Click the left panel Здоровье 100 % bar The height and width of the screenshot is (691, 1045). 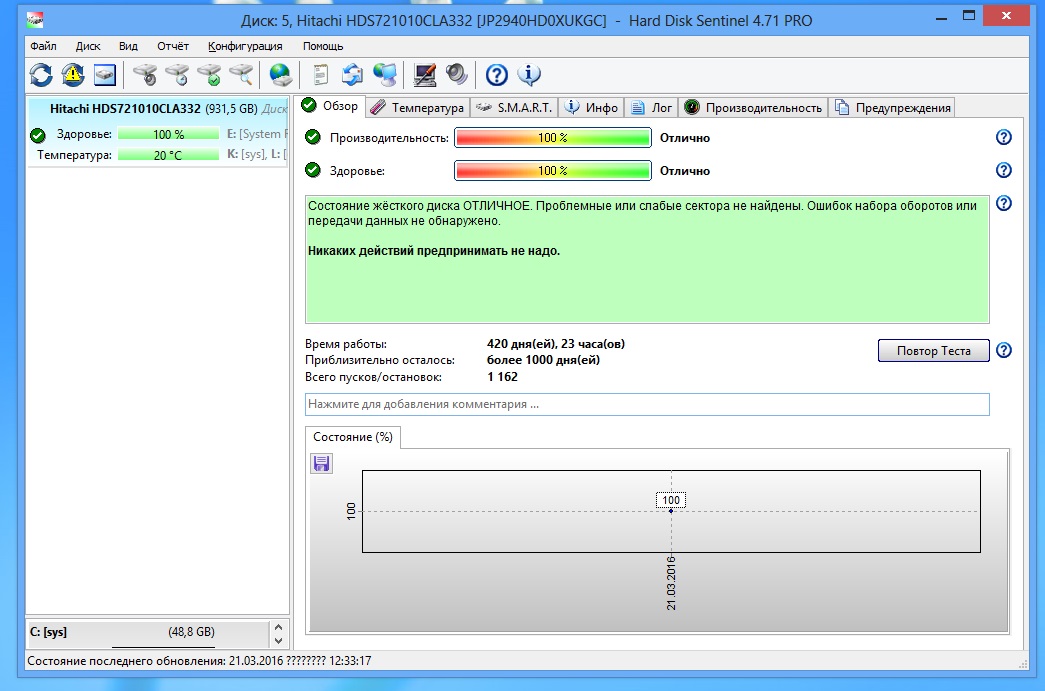click(x=168, y=134)
